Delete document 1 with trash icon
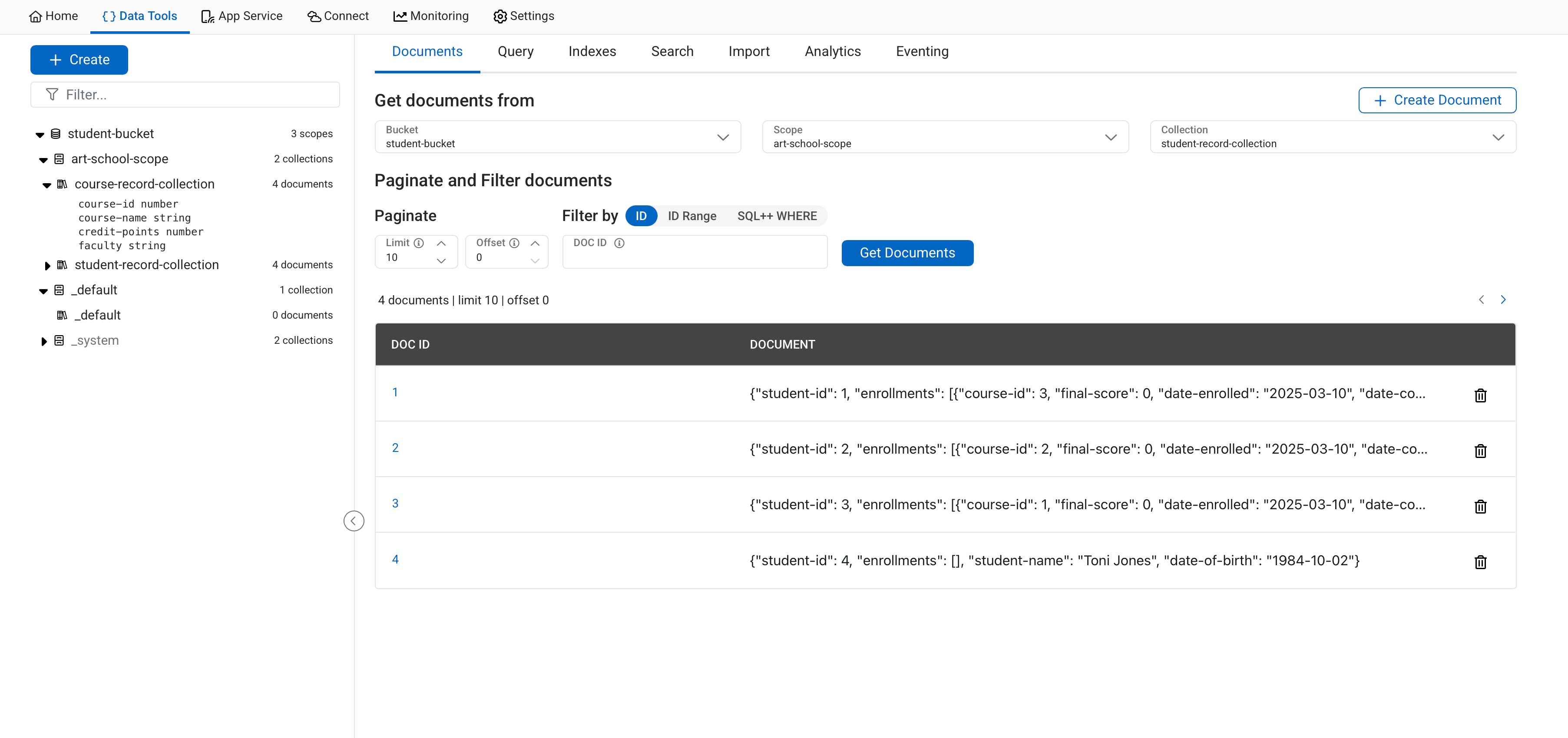The height and width of the screenshot is (738, 1568). [x=1480, y=395]
